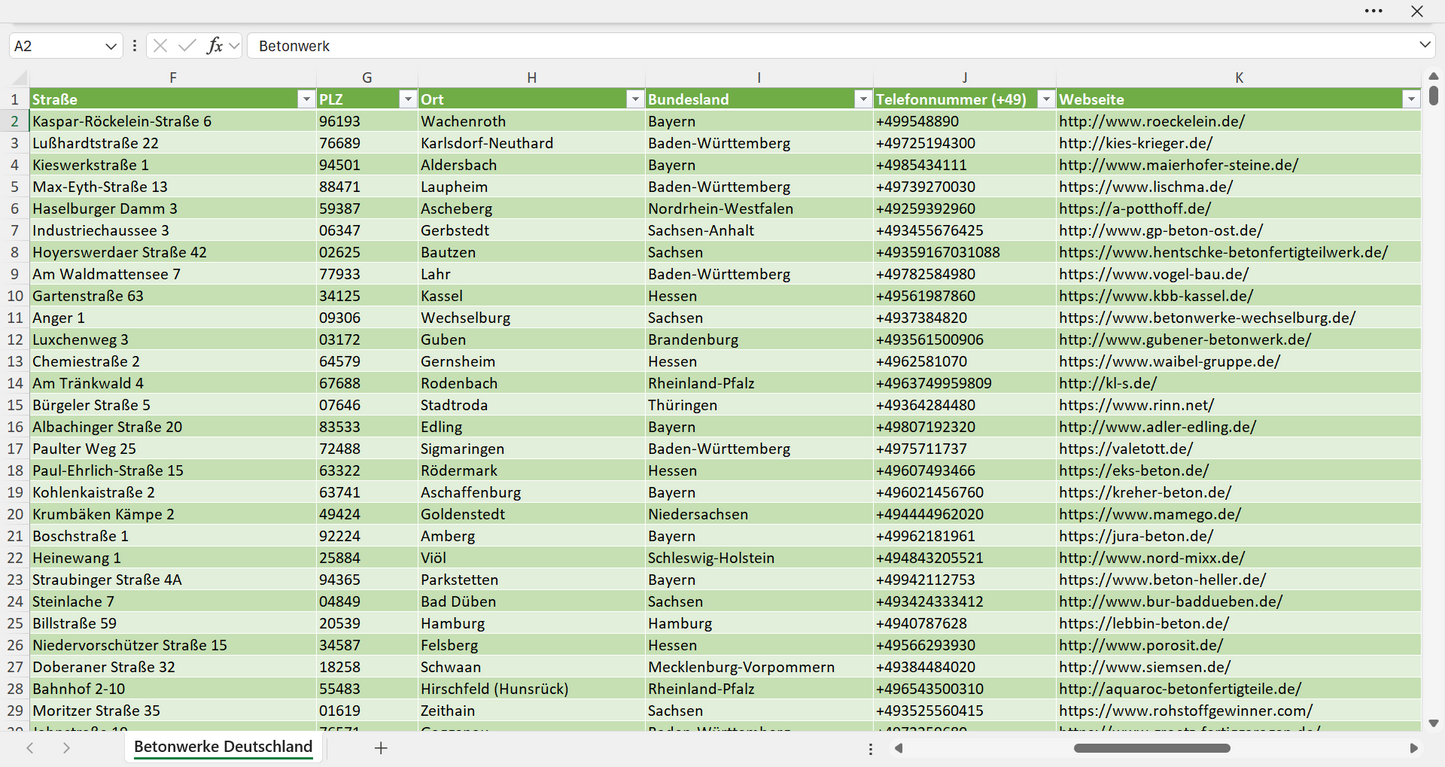Viewport: 1445px width, 767px height.
Task: Go to next sheet arrow
Action: 66,748
